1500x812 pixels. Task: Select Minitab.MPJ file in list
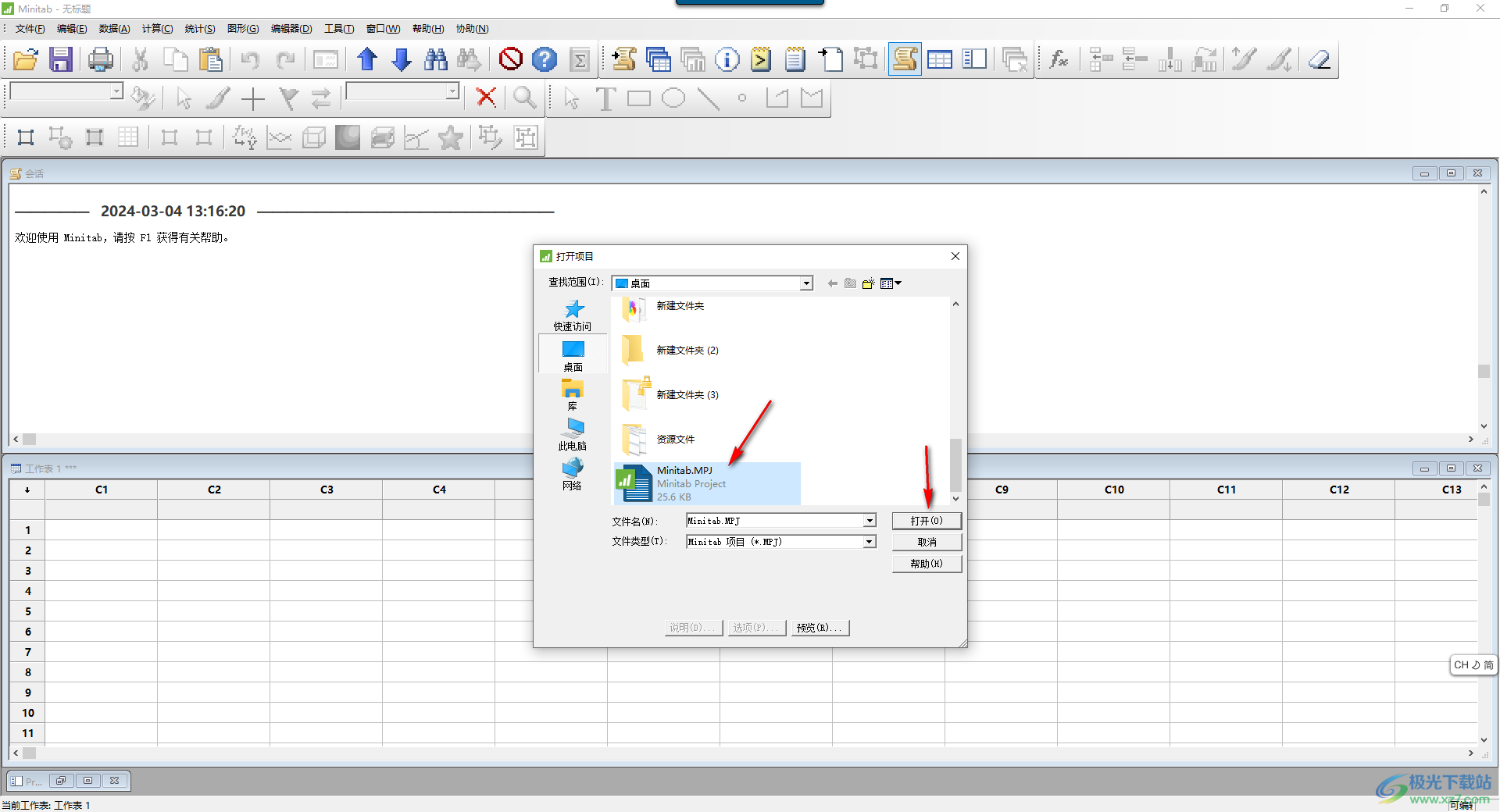coord(707,483)
